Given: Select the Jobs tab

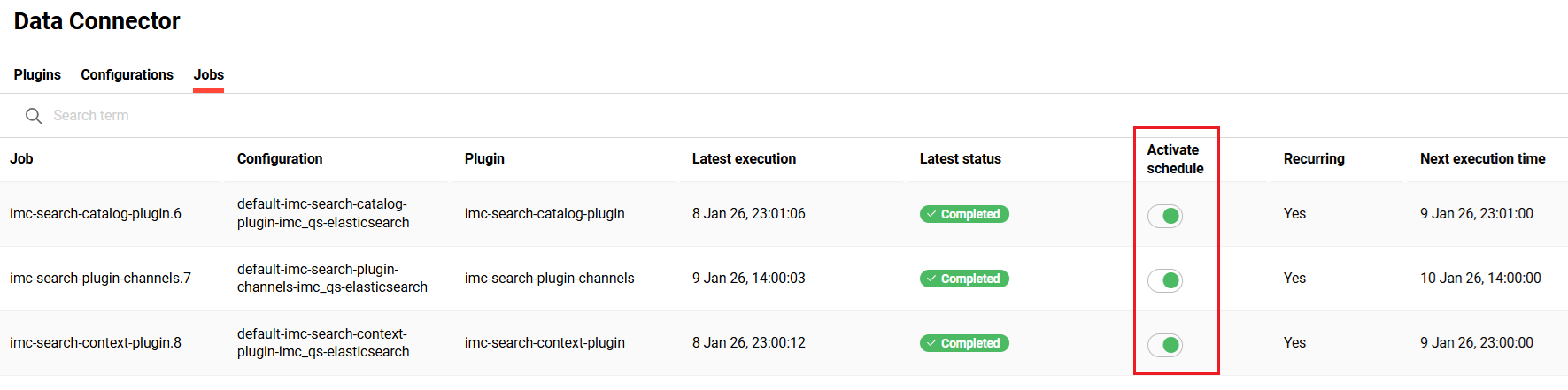Looking at the screenshot, I should pos(209,75).
